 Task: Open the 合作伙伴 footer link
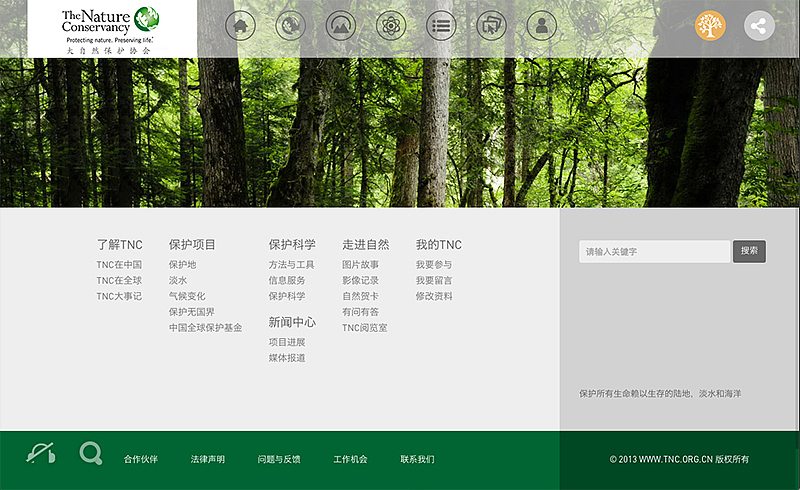pyautogui.click(x=141, y=459)
